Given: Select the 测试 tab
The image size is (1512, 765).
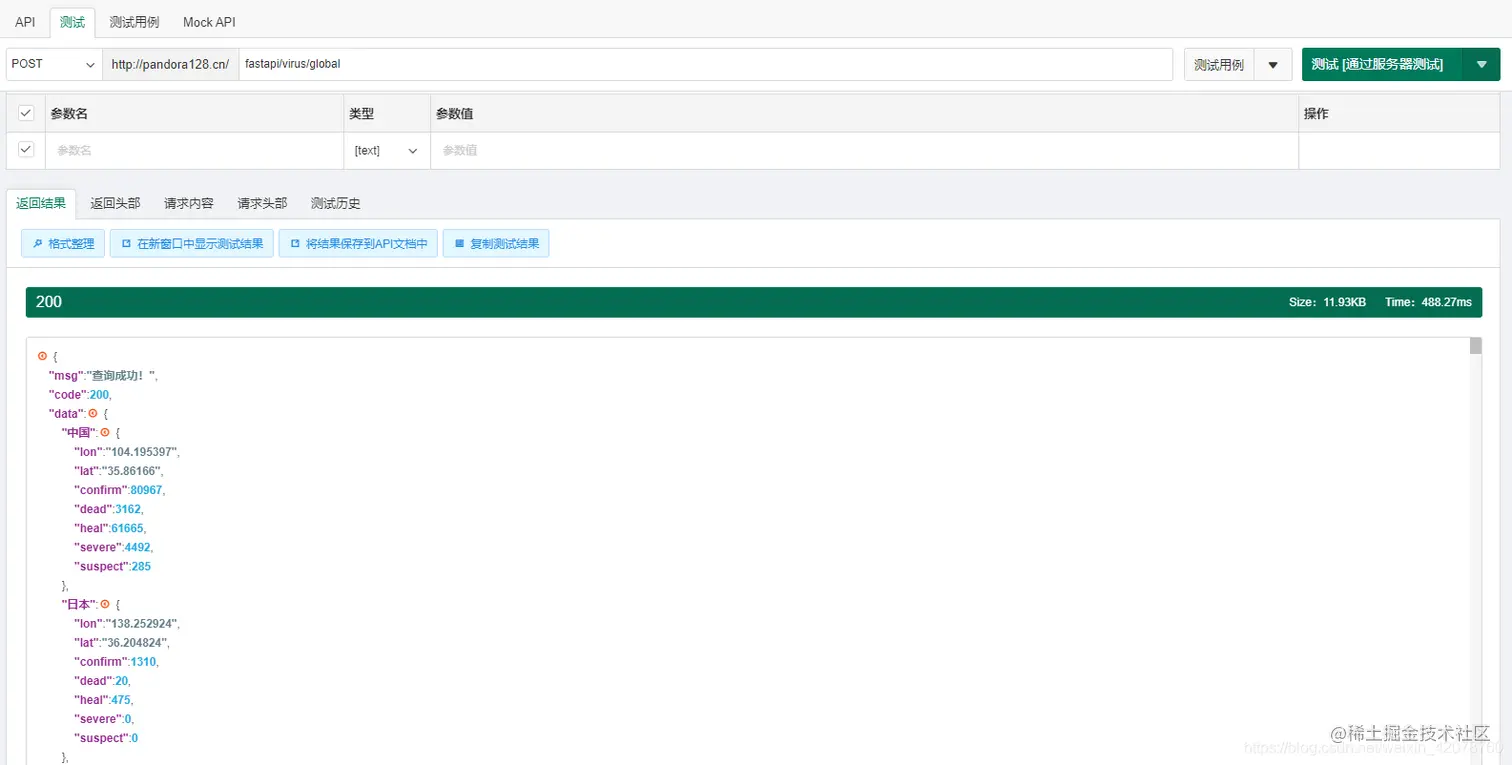Looking at the screenshot, I should [72, 22].
